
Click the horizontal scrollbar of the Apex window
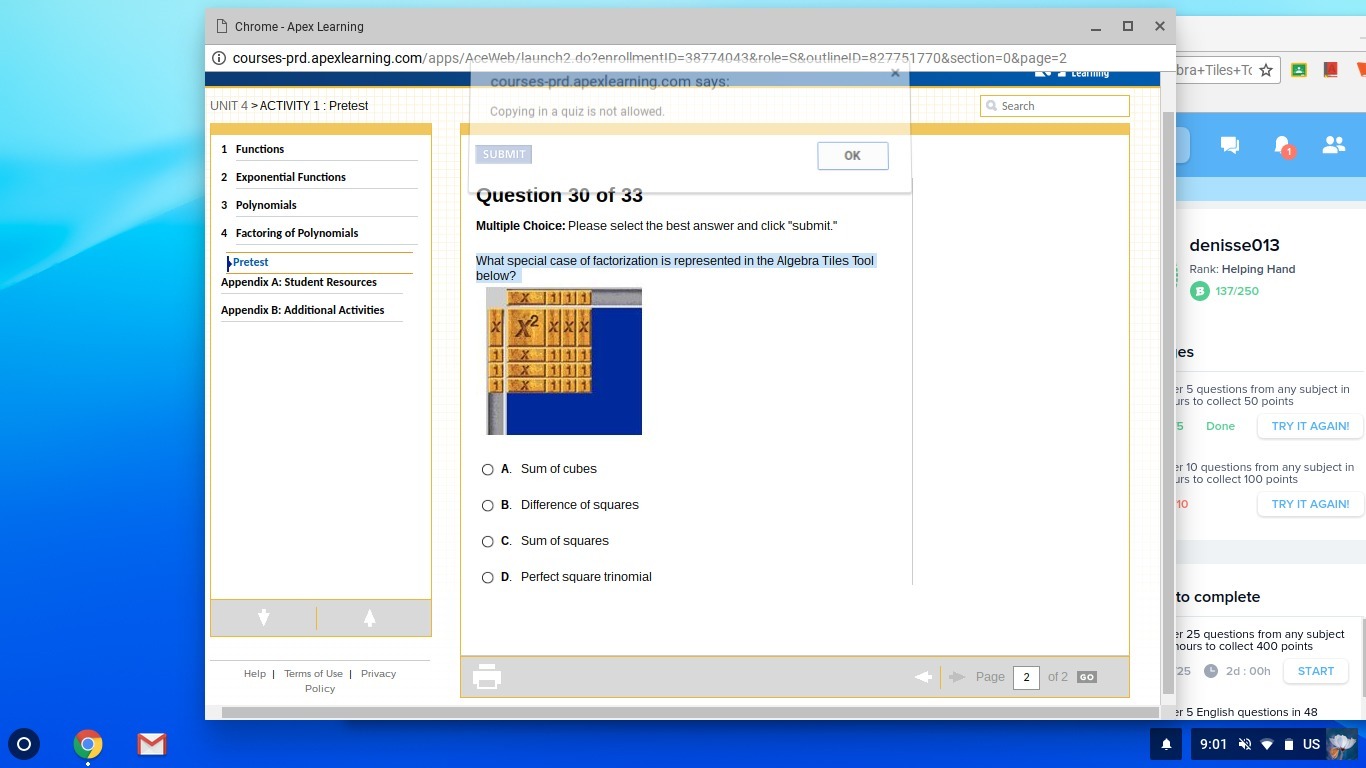[690, 713]
